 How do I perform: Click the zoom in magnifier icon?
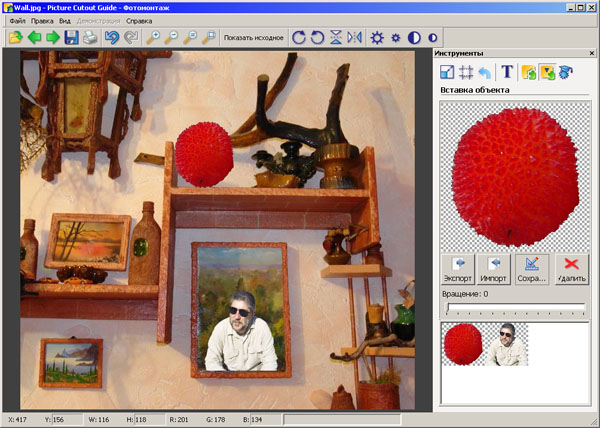154,38
